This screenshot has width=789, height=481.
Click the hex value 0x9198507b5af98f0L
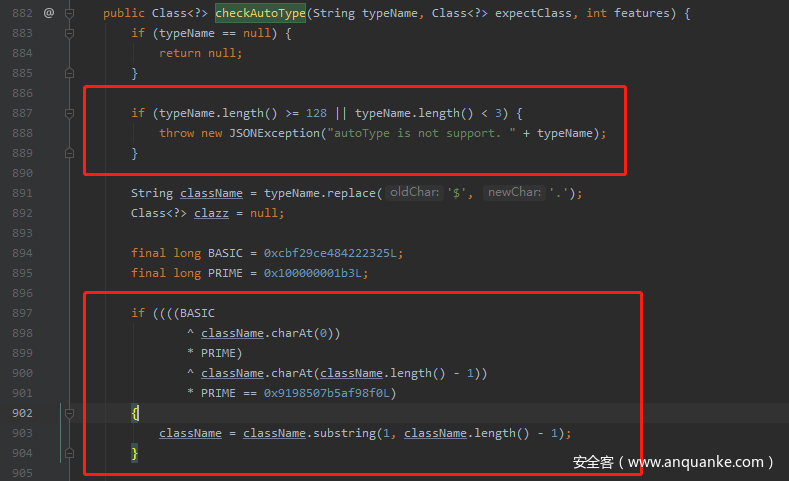(x=329, y=393)
